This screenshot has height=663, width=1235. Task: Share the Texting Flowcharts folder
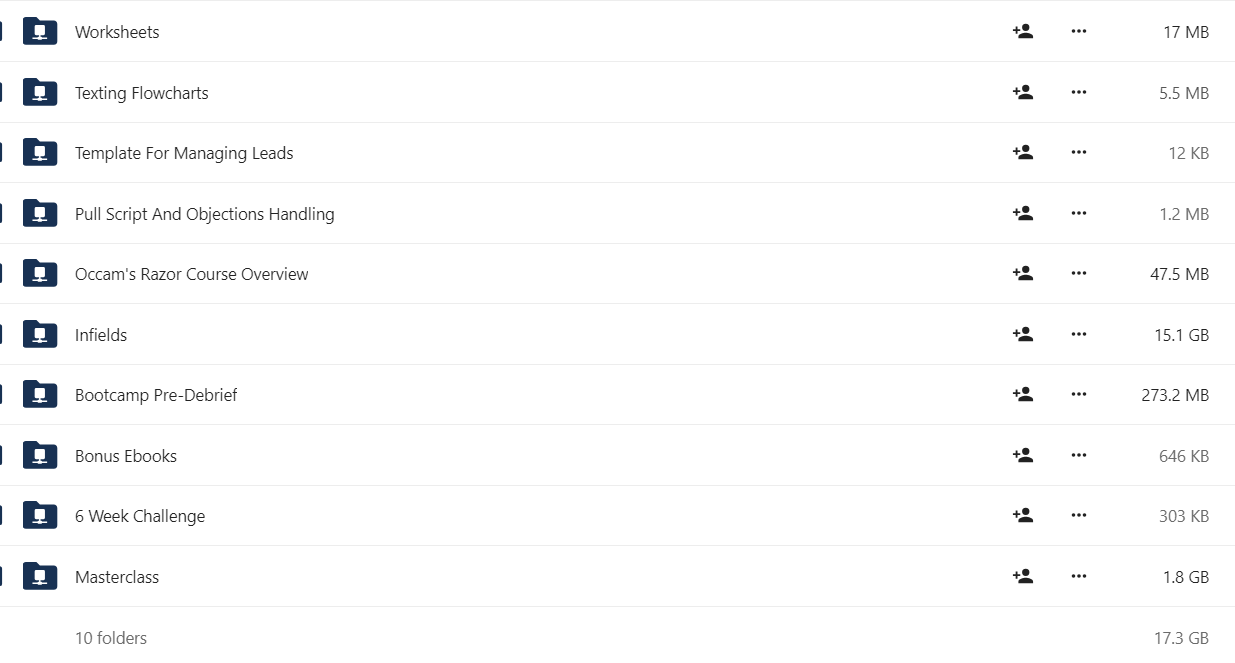[1022, 92]
